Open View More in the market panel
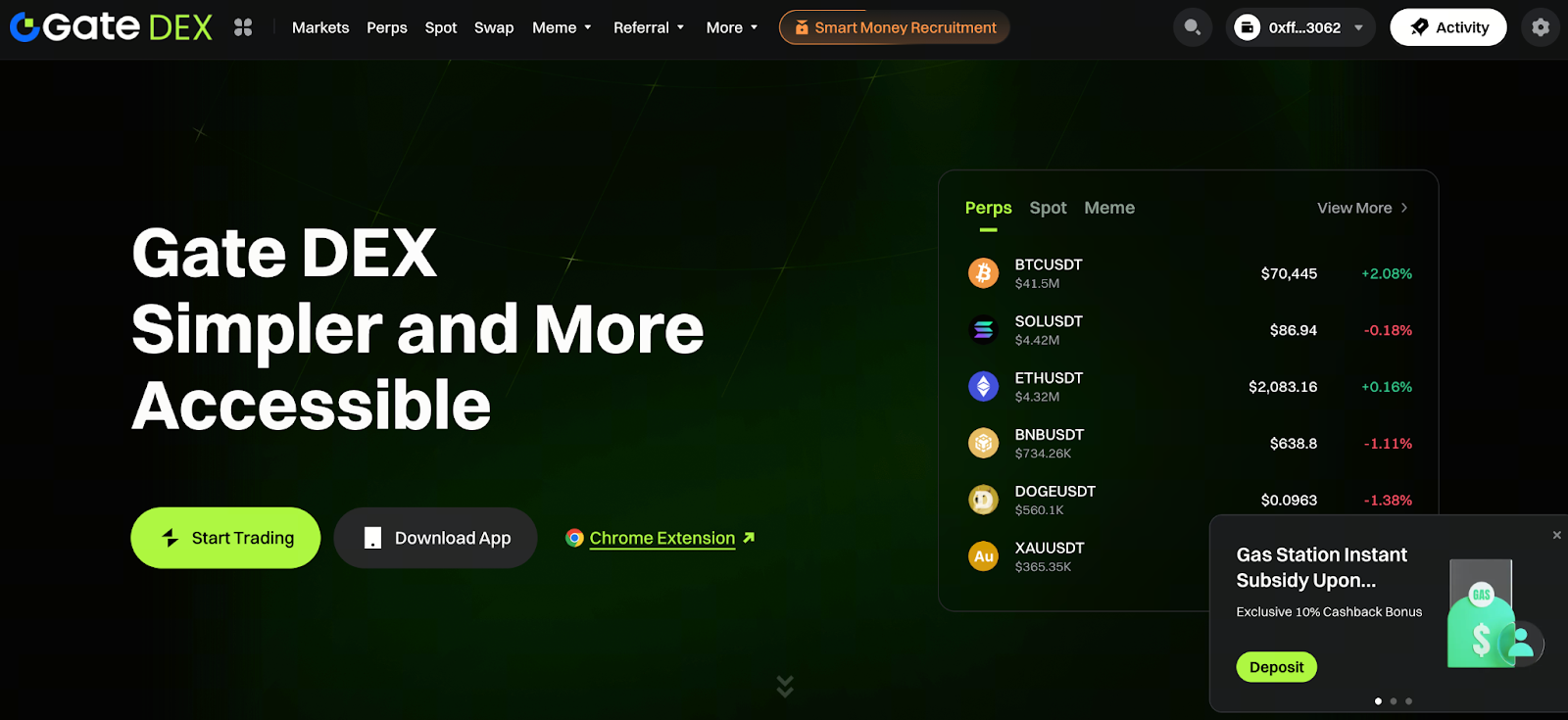This screenshot has width=1568, height=720. pyautogui.click(x=1362, y=208)
